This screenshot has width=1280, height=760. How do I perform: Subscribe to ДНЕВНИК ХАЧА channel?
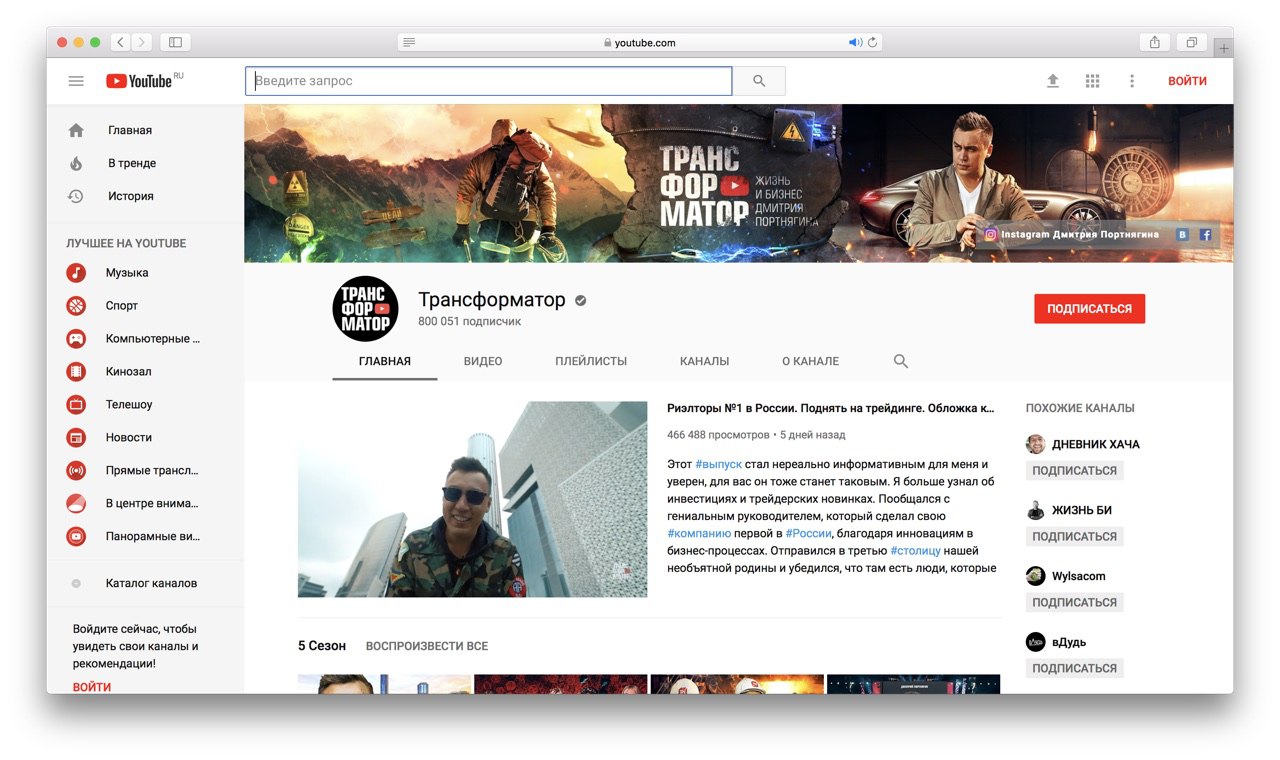pos(1074,470)
